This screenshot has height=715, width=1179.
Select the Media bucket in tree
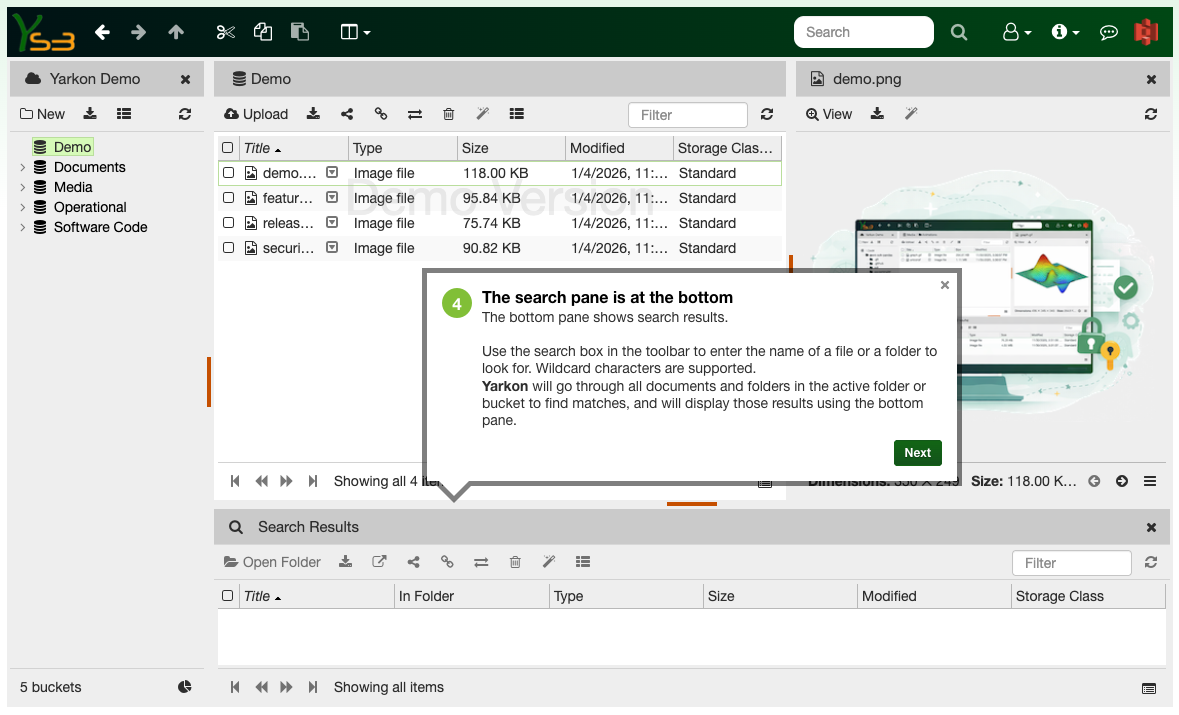73,187
